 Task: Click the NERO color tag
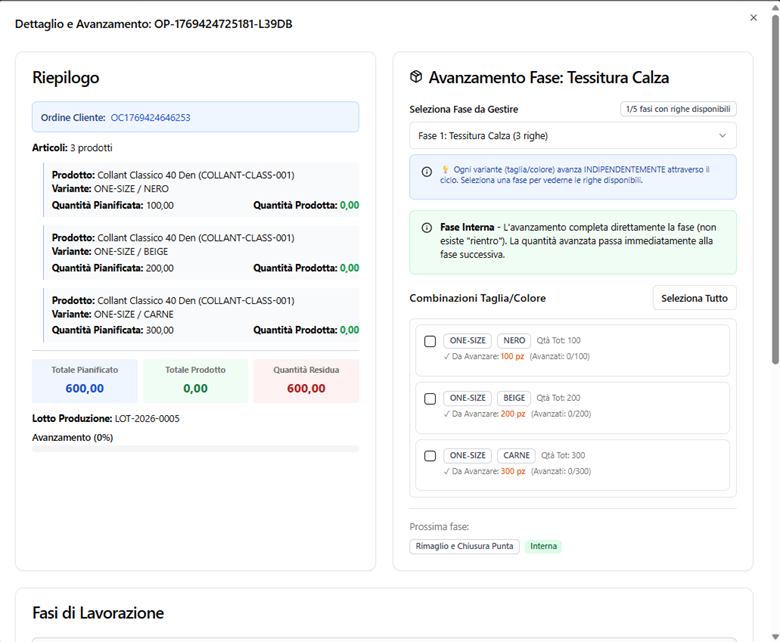514,341
